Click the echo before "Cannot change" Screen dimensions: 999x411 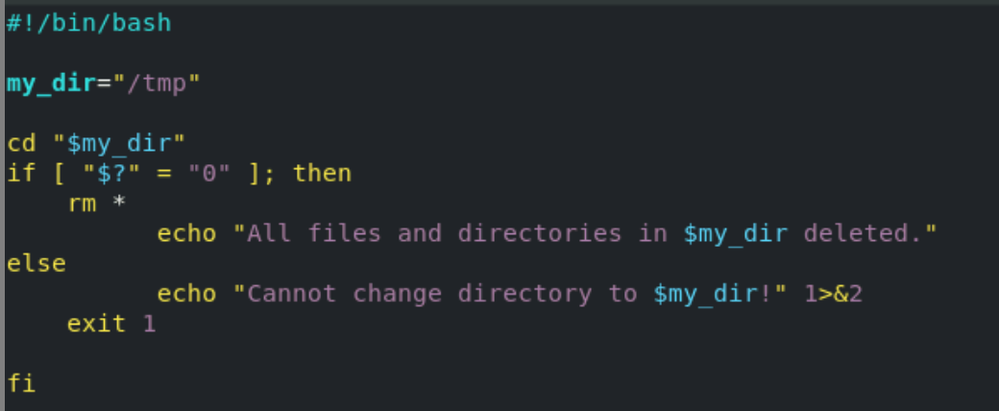pyautogui.click(x=186, y=293)
